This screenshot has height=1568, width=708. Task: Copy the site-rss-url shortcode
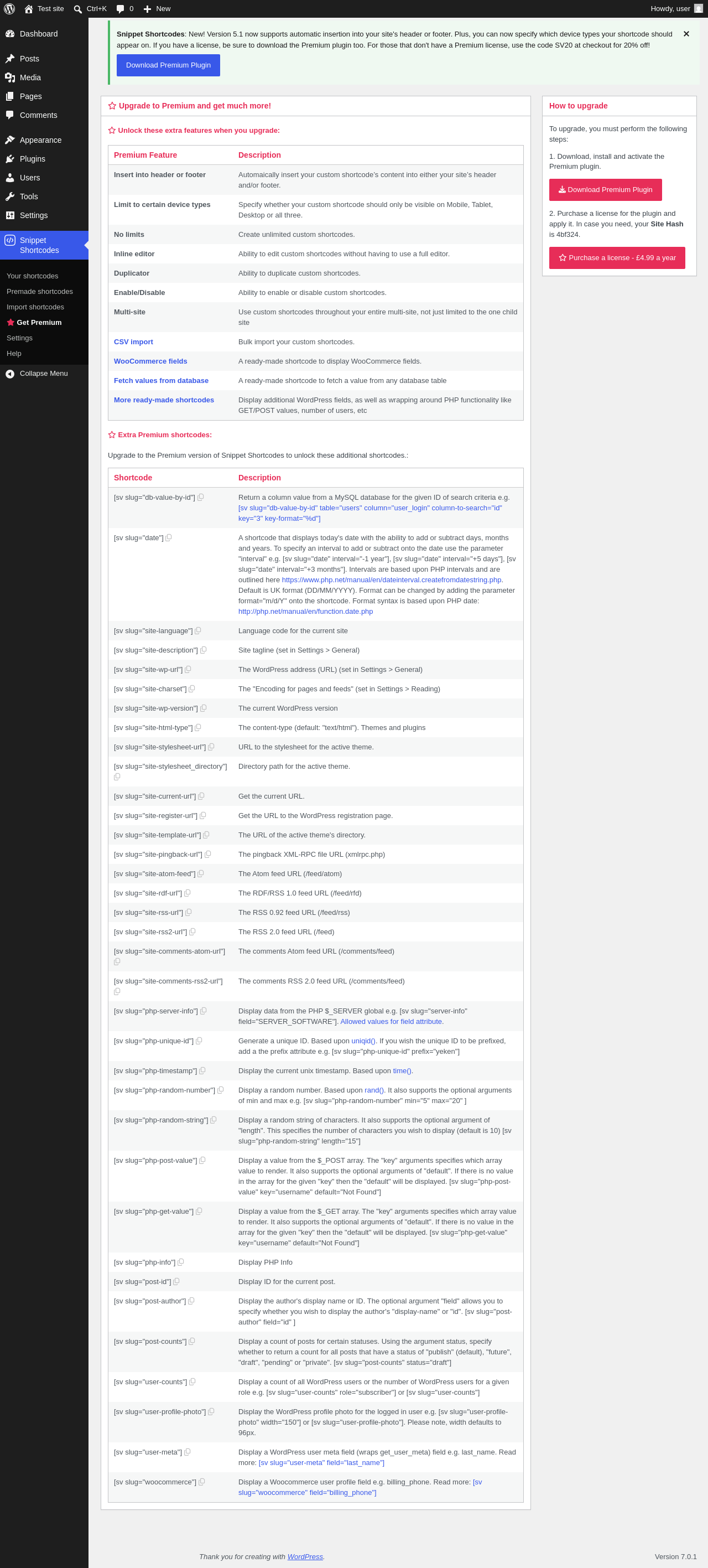tap(189, 913)
